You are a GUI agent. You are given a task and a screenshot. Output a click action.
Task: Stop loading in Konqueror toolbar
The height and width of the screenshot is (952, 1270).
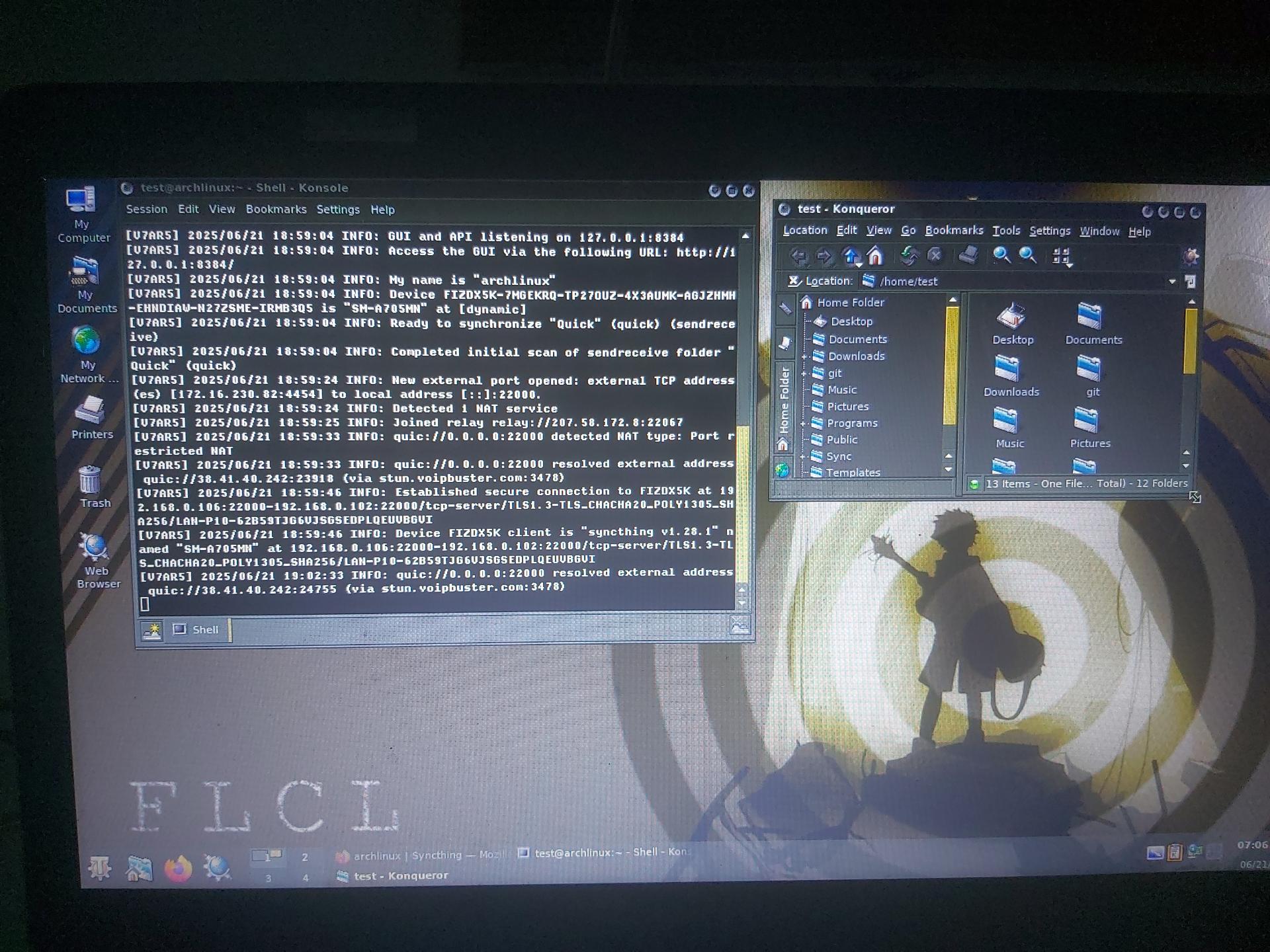point(935,255)
